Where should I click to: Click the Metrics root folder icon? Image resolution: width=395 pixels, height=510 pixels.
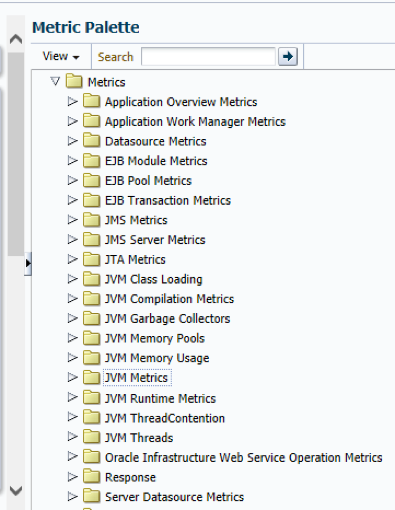[x=74, y=81]
